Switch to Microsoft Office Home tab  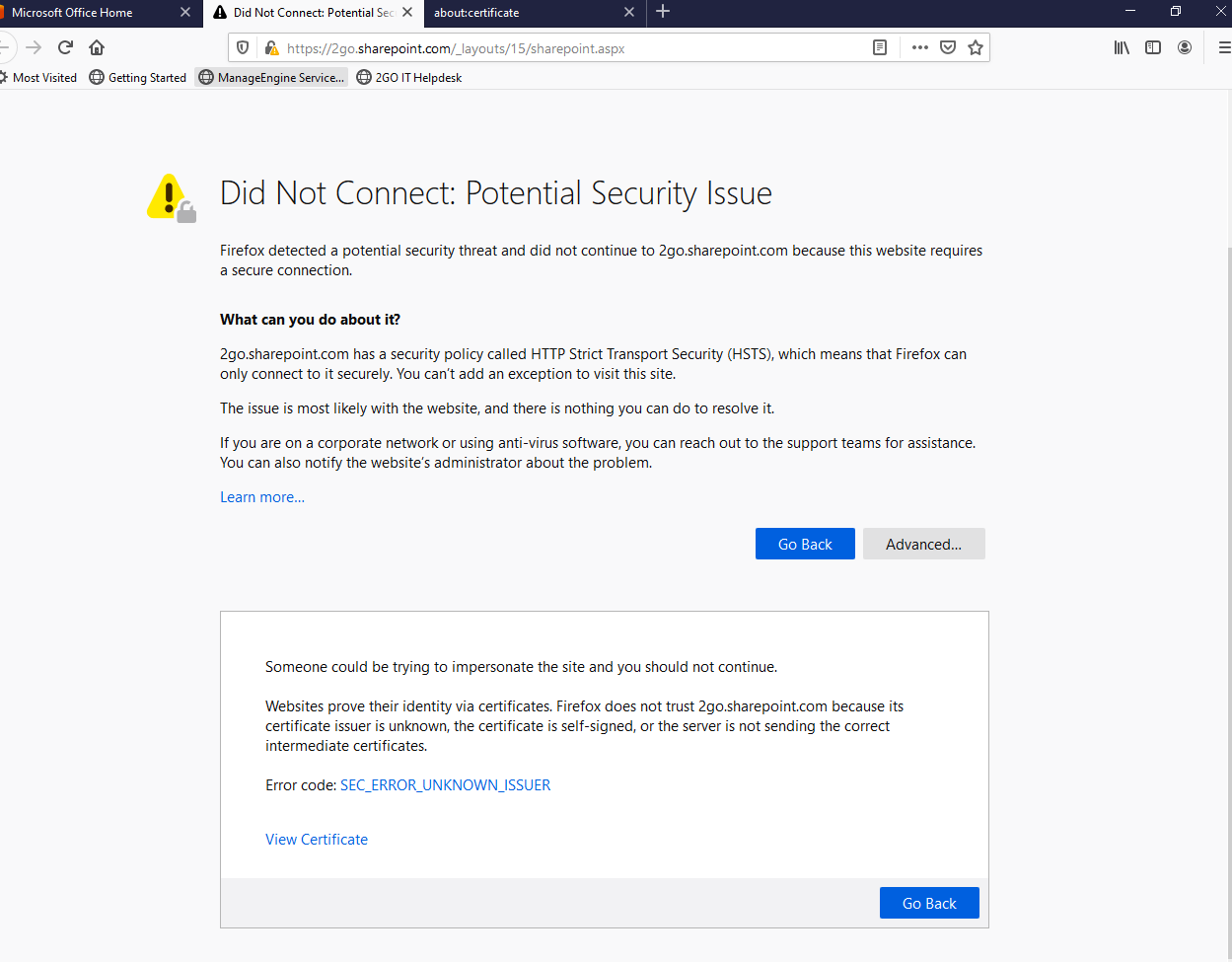(x=89, y=13)
